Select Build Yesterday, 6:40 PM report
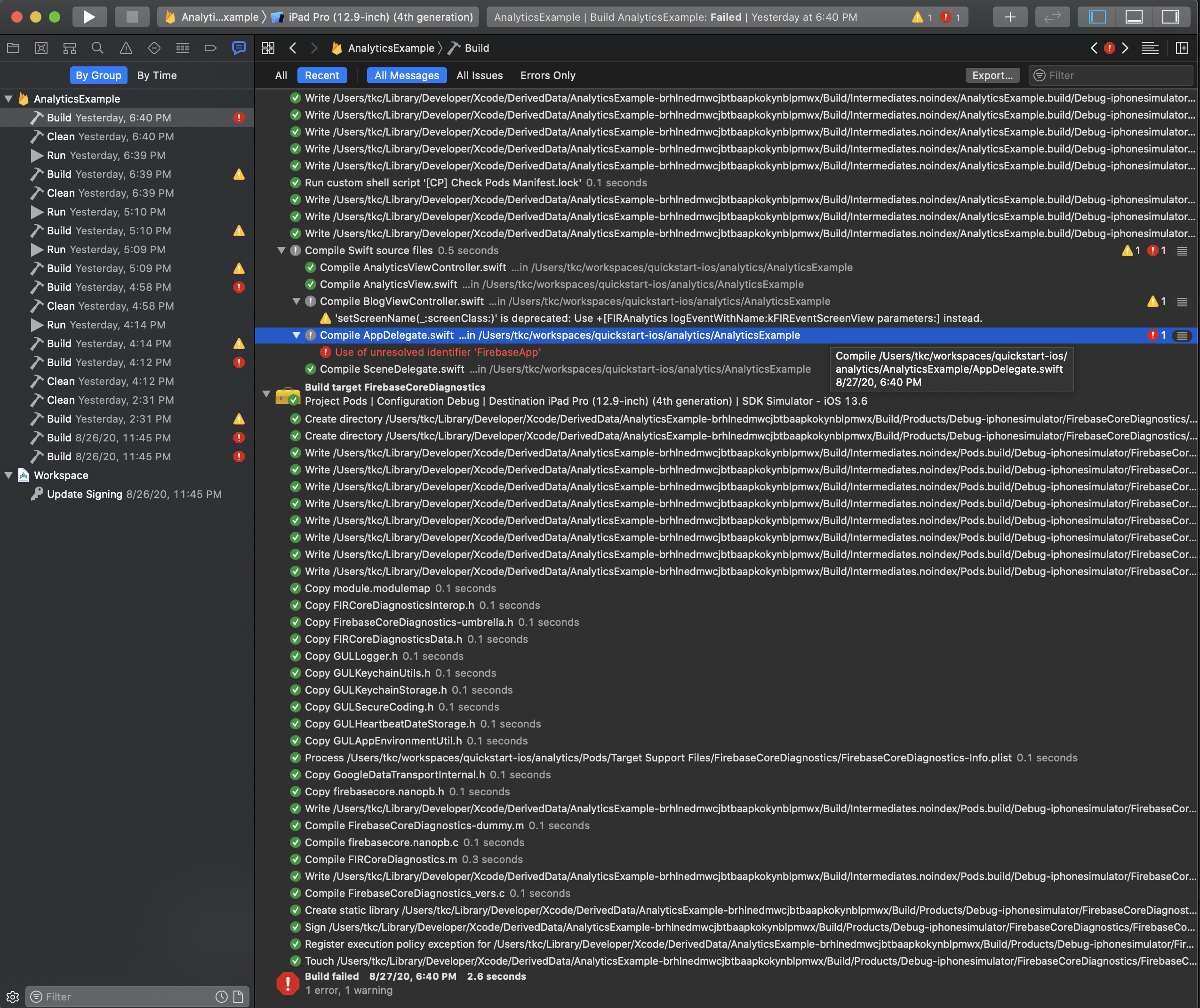The image size is (1200, 1008). click(127, 118)
